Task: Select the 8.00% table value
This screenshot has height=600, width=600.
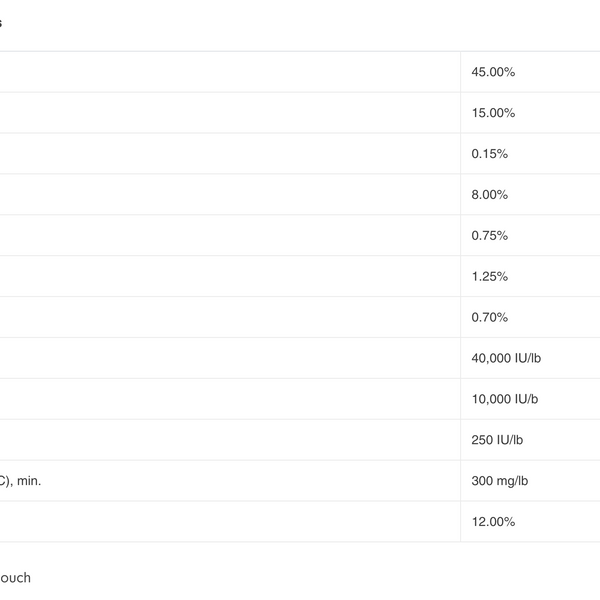Action: pos(490,195)
